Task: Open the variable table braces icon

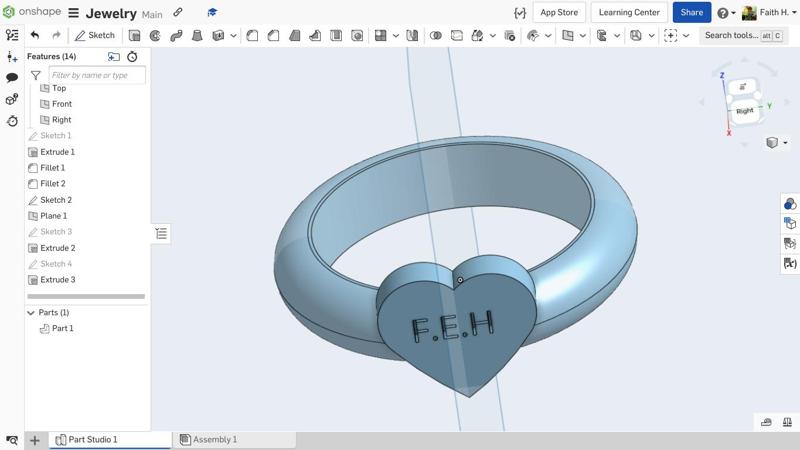Action: [x=520, y=13]
